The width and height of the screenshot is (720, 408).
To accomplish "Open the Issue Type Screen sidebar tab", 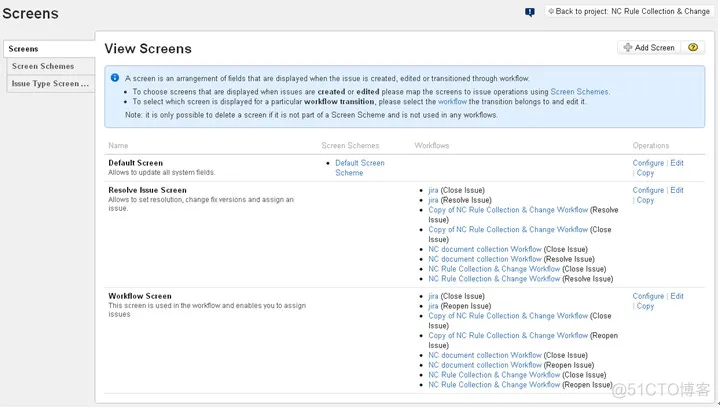I will click(x=51, y=84).
